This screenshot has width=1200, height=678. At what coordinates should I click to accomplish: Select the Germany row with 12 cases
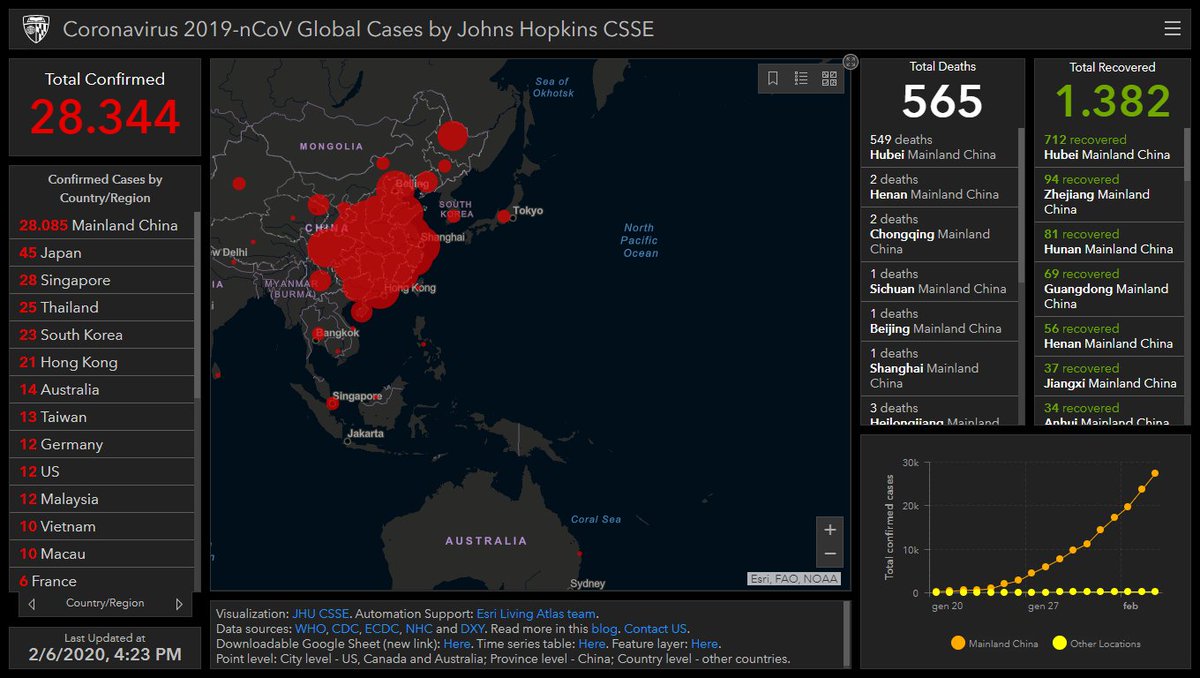point(102,444)
